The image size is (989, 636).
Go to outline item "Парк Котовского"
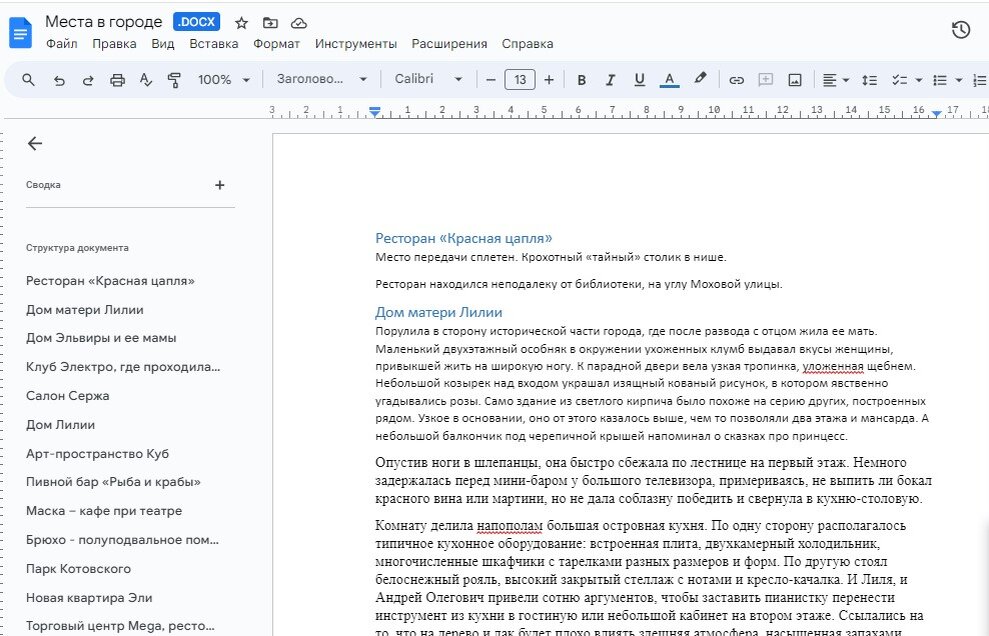coord(78,568)
